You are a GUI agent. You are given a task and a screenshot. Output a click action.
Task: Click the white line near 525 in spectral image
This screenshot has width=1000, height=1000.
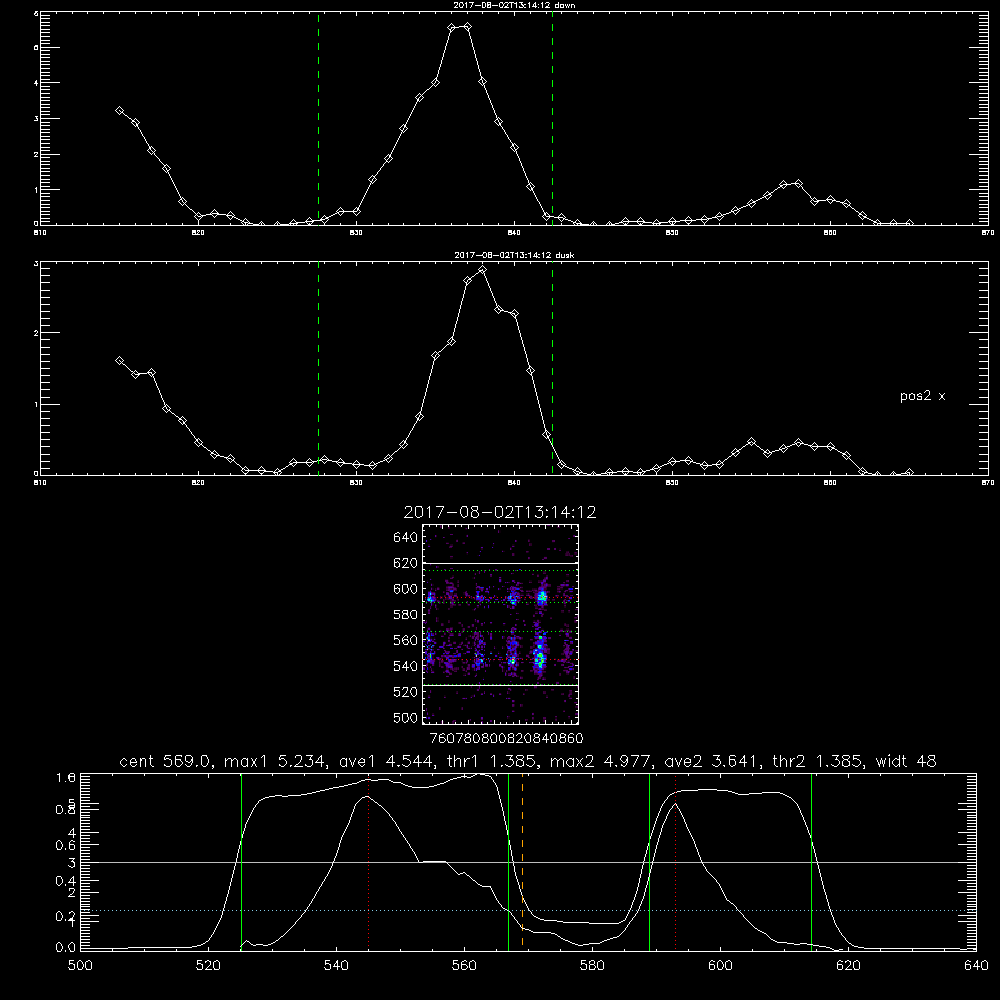501,685
